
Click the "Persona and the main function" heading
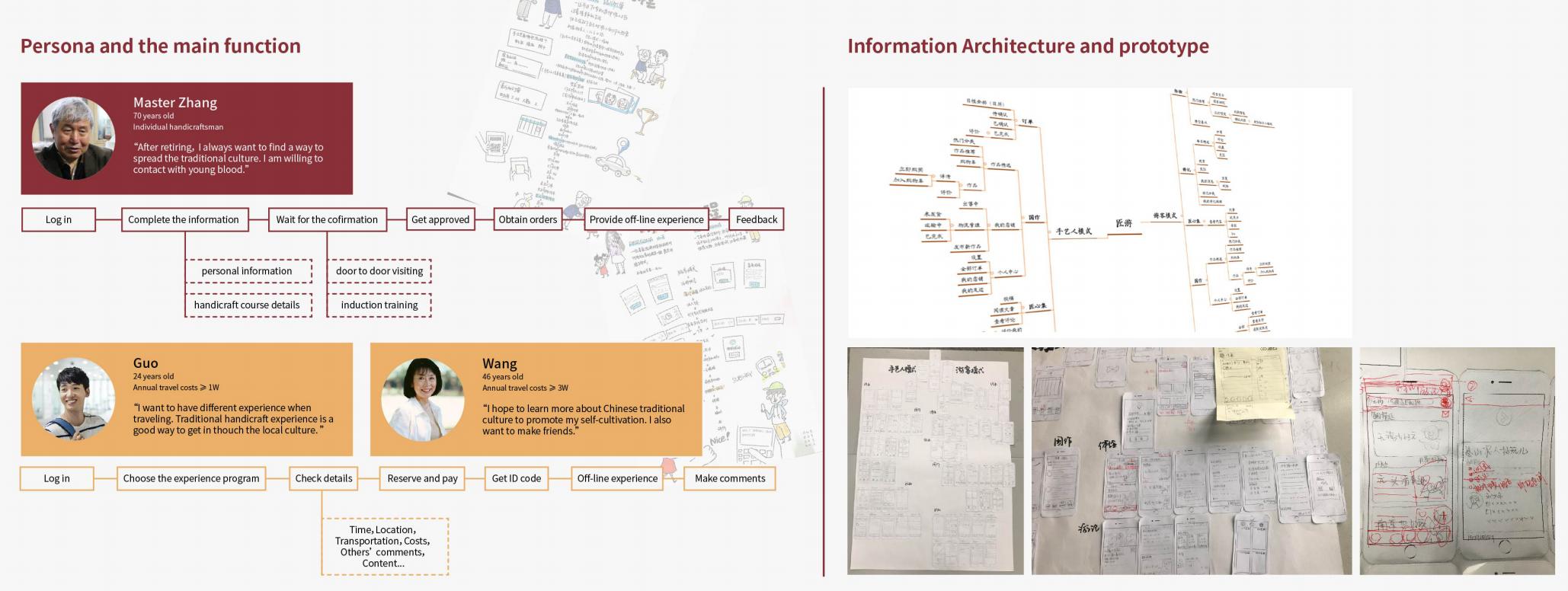[x=161, y=46]
